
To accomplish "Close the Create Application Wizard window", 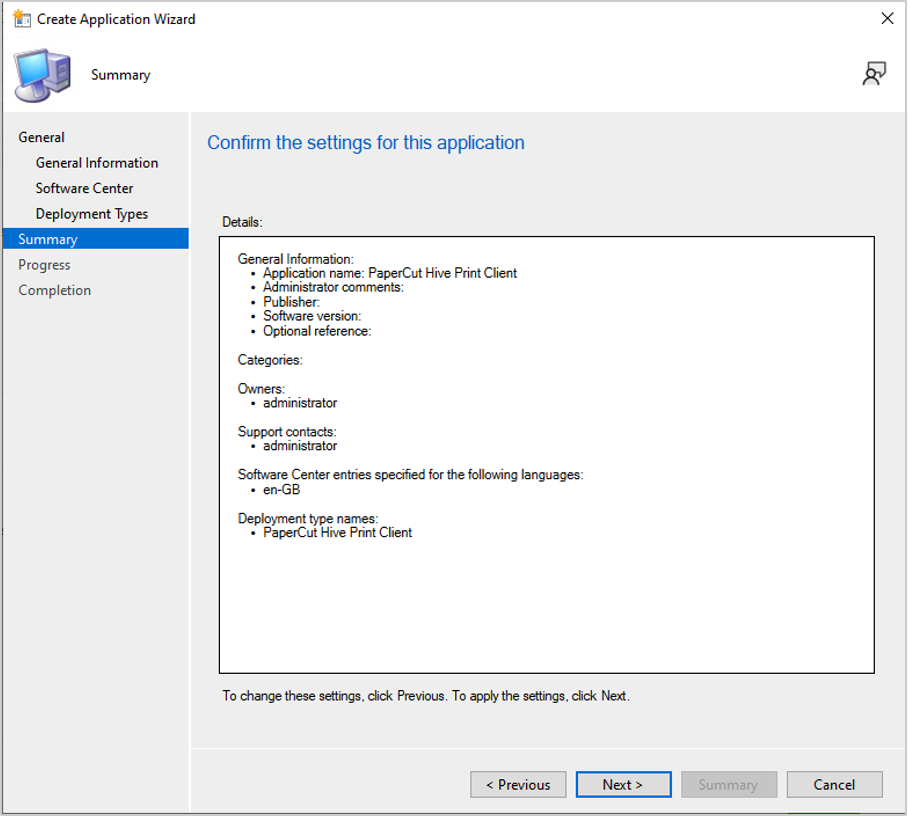I will [x=887, y=19].
